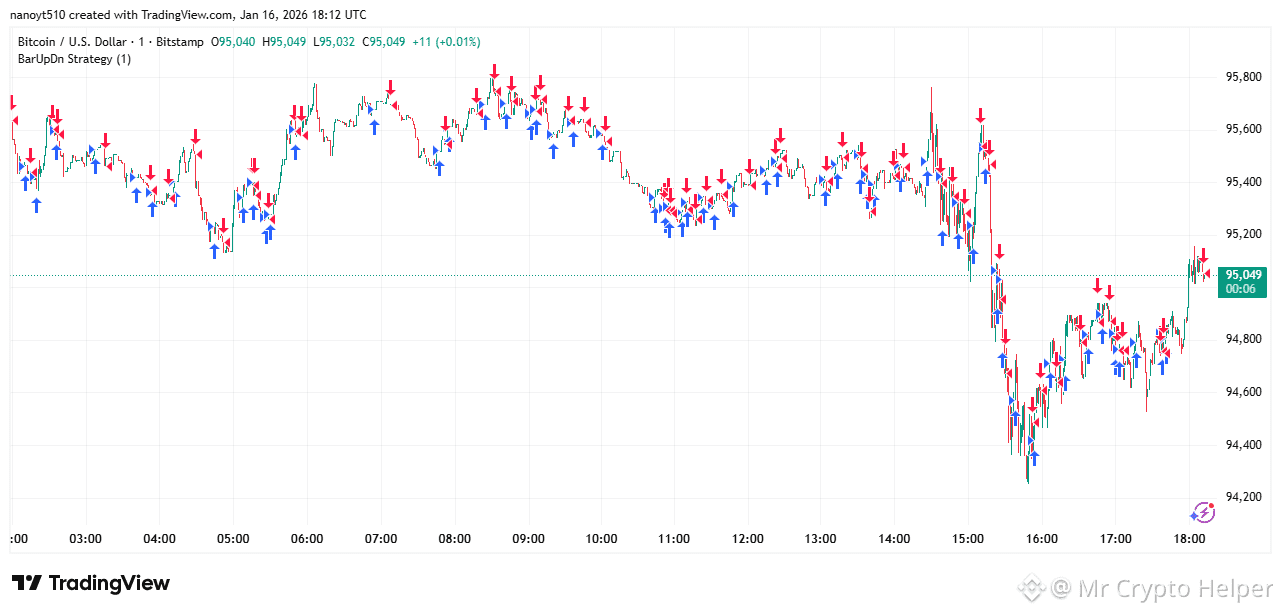Select the current price label 95,049
The height and width of the screenshot is (613, 1281).
pyautogui.click(x=1242, y=274)
